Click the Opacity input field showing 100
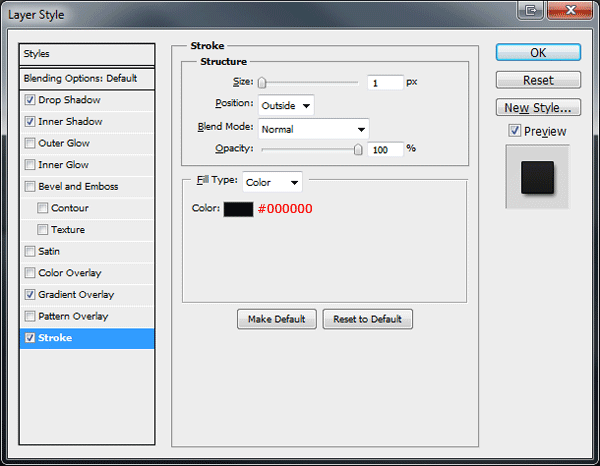Screen dimensions: 600x466 click(x=385, y=150)
